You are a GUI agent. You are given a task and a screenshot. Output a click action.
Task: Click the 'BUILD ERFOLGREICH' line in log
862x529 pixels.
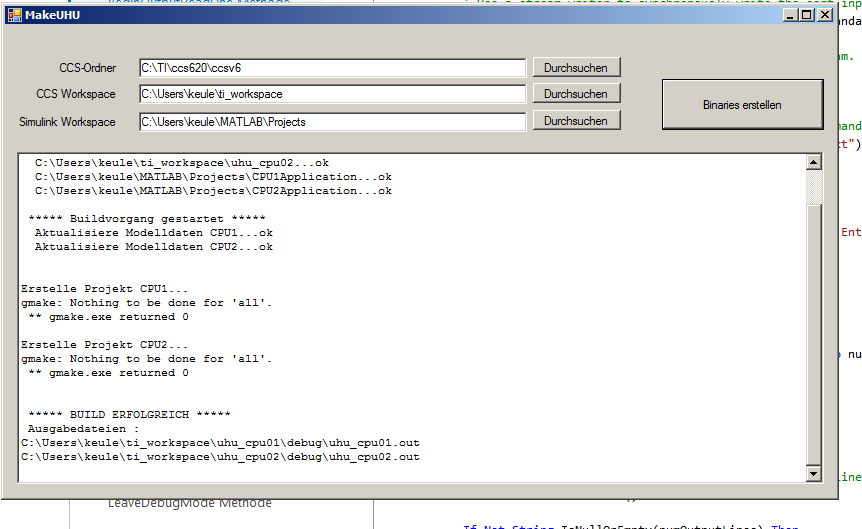(129, 415)
